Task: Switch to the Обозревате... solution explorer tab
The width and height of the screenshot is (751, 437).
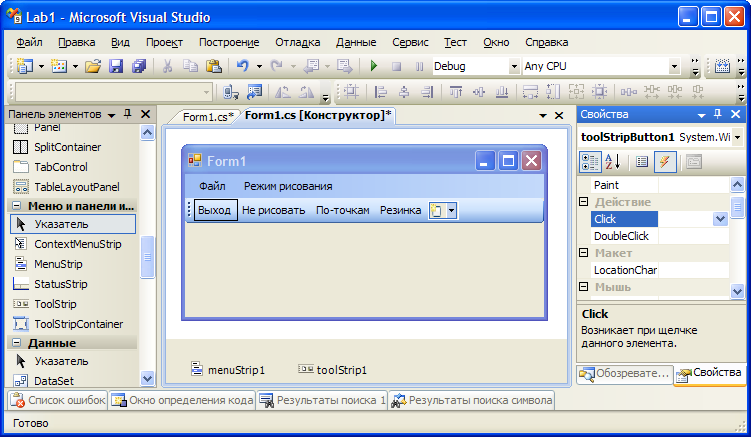Action: click(624, 373)
